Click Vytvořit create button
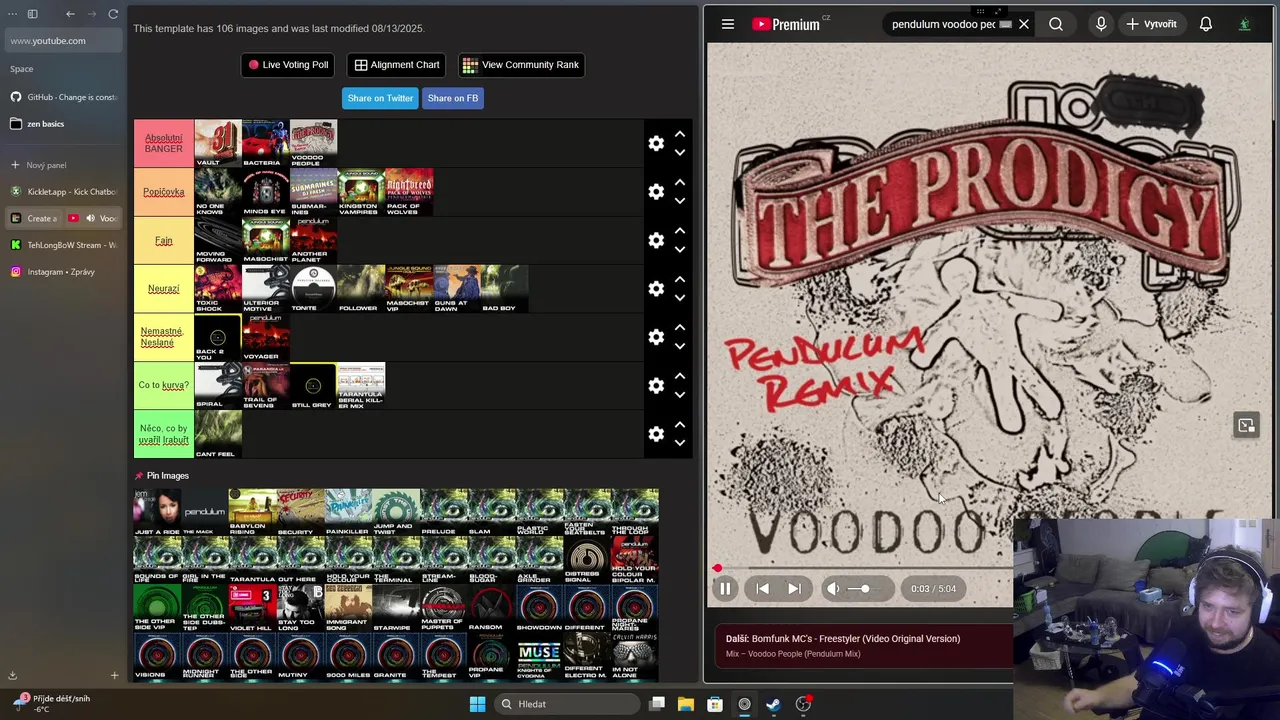This screenshot has height=720, width=1280. [x=1151, y=24]
